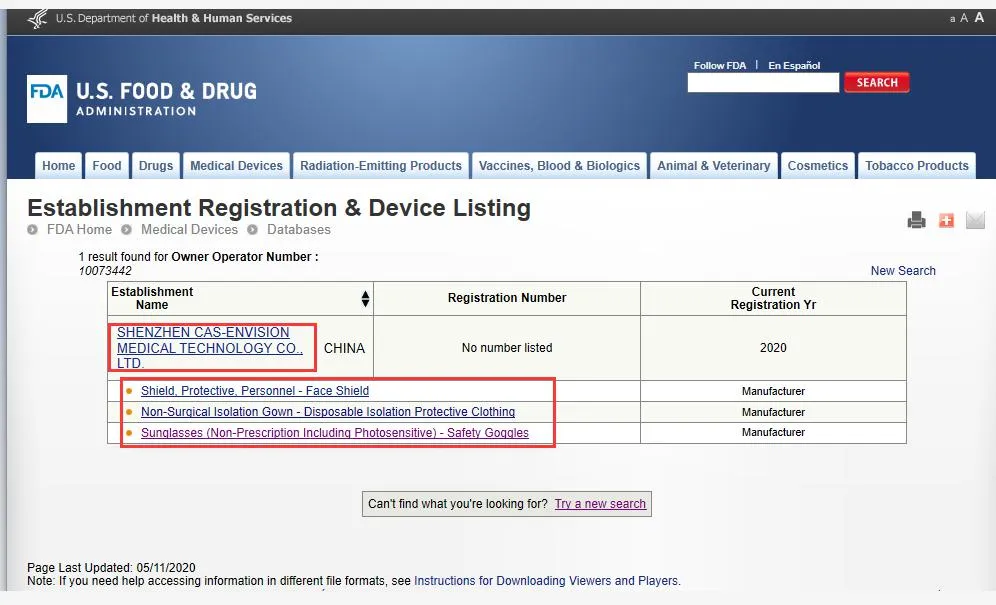Click the Registration Number column header
996x605 pixels.
coord(507,298)
